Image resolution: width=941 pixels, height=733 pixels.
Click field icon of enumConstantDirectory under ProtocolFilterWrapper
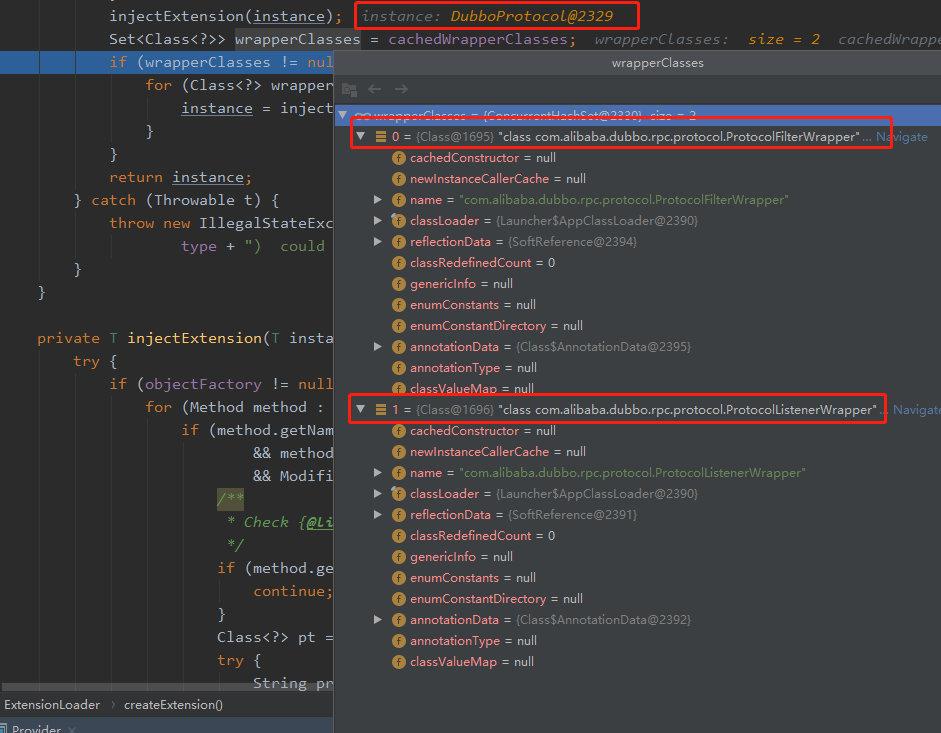point(398,326)
